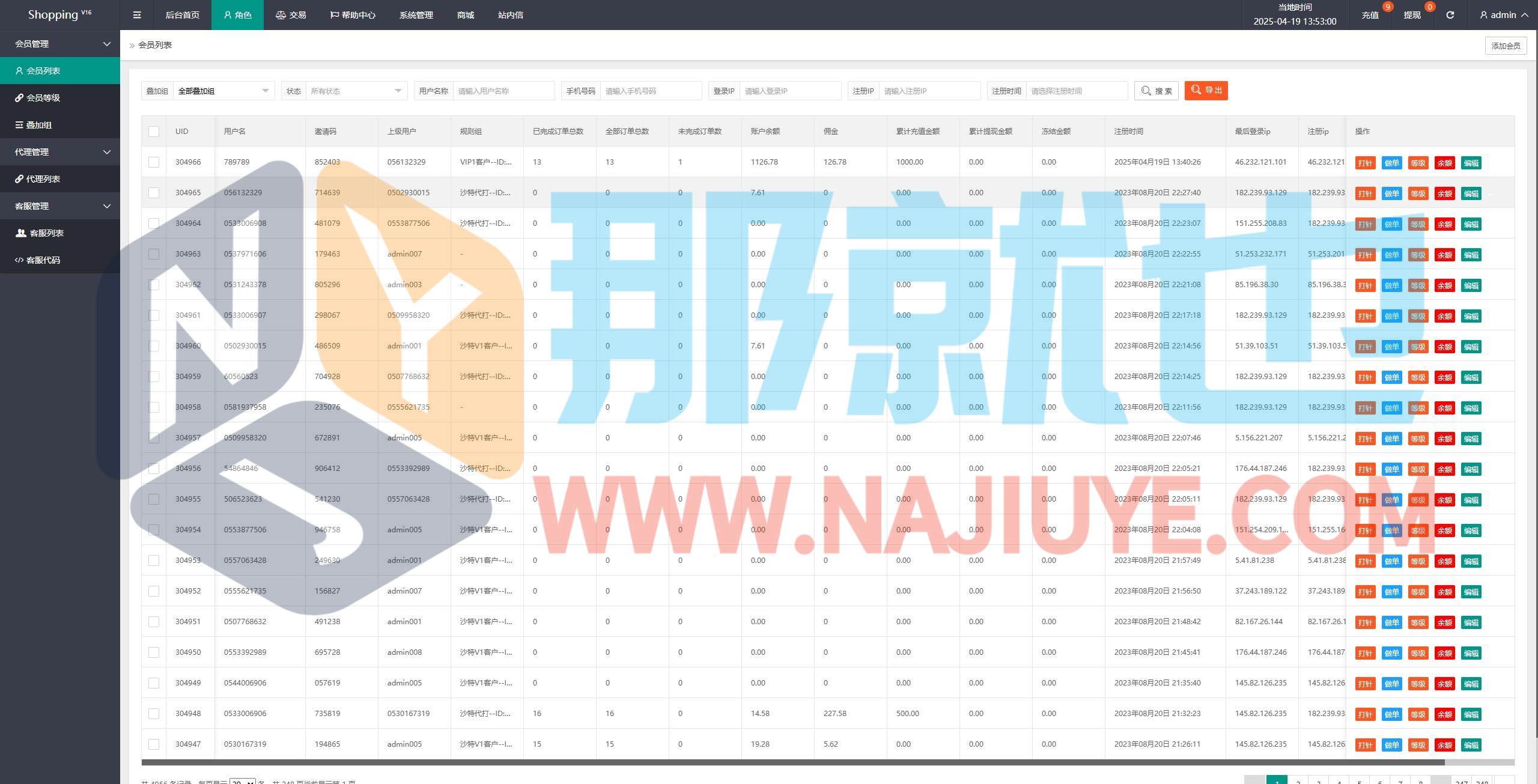Click the refresh icon in top bar
The width and height of the screenshot is (1538, 784).
(x=1450, y=15)
